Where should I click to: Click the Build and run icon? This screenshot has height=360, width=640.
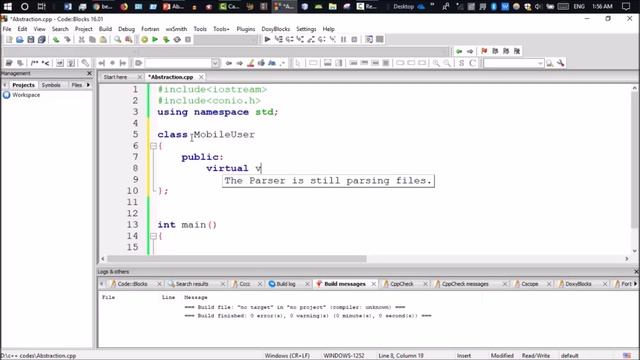[166, 40]
